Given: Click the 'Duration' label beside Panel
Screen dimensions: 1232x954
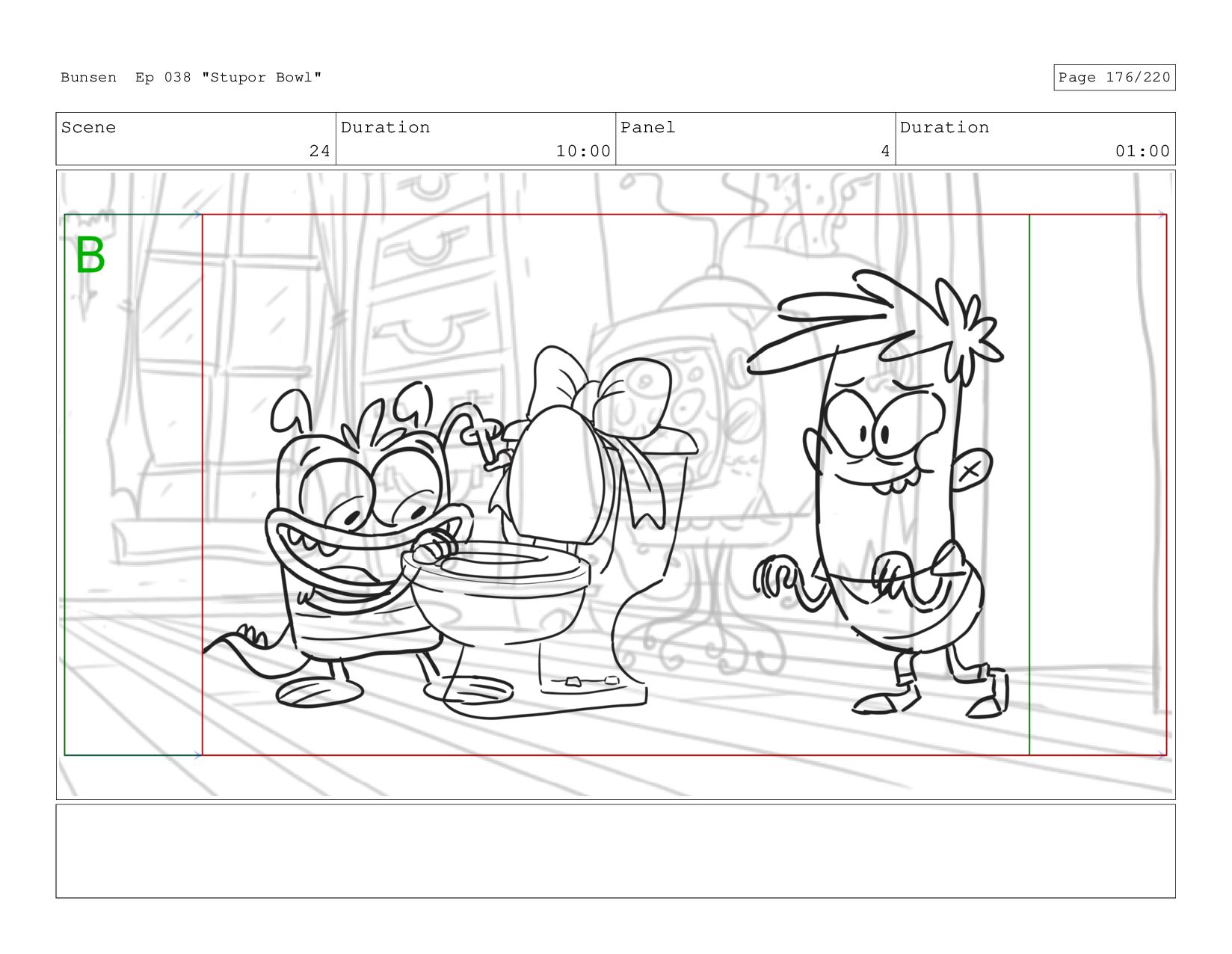Looking at the screenshot, I should tap(944, 128).
